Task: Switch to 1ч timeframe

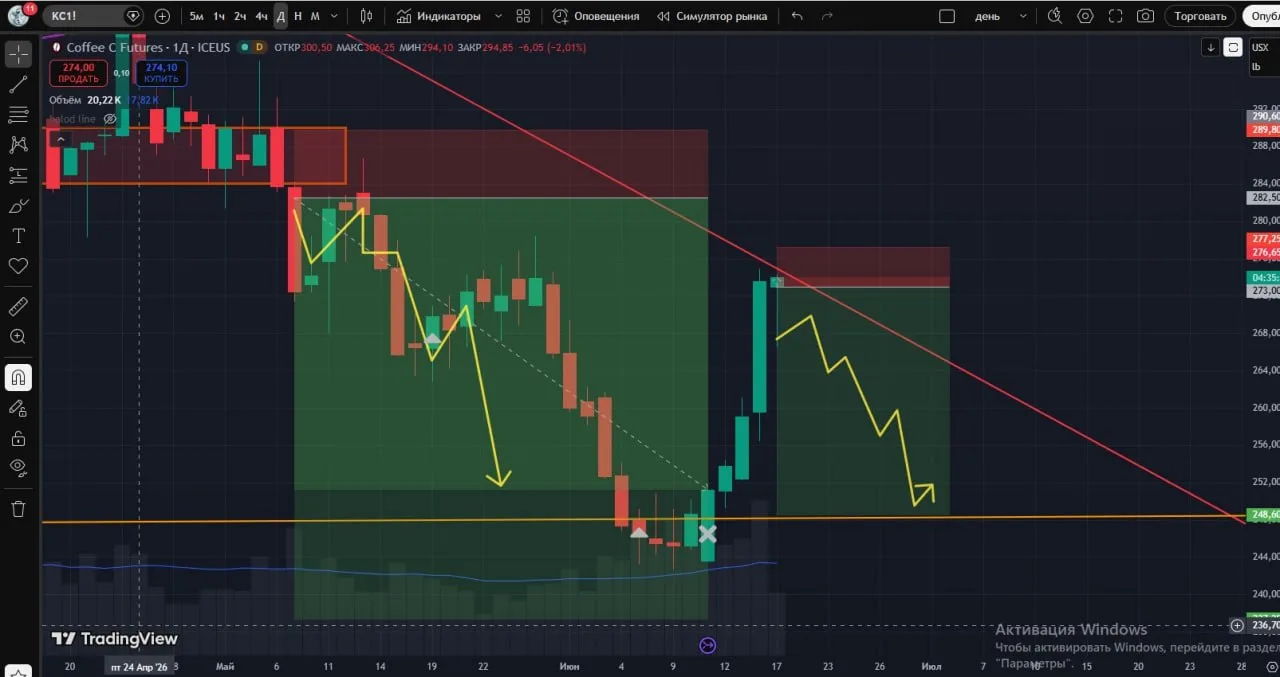Action: click(x=219, y=16)
